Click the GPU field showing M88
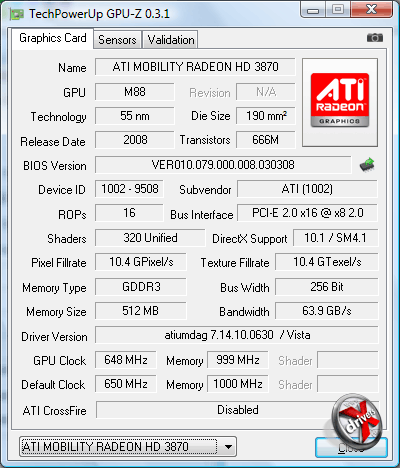Viewport: 400px width, 468px height. (135, 92)
